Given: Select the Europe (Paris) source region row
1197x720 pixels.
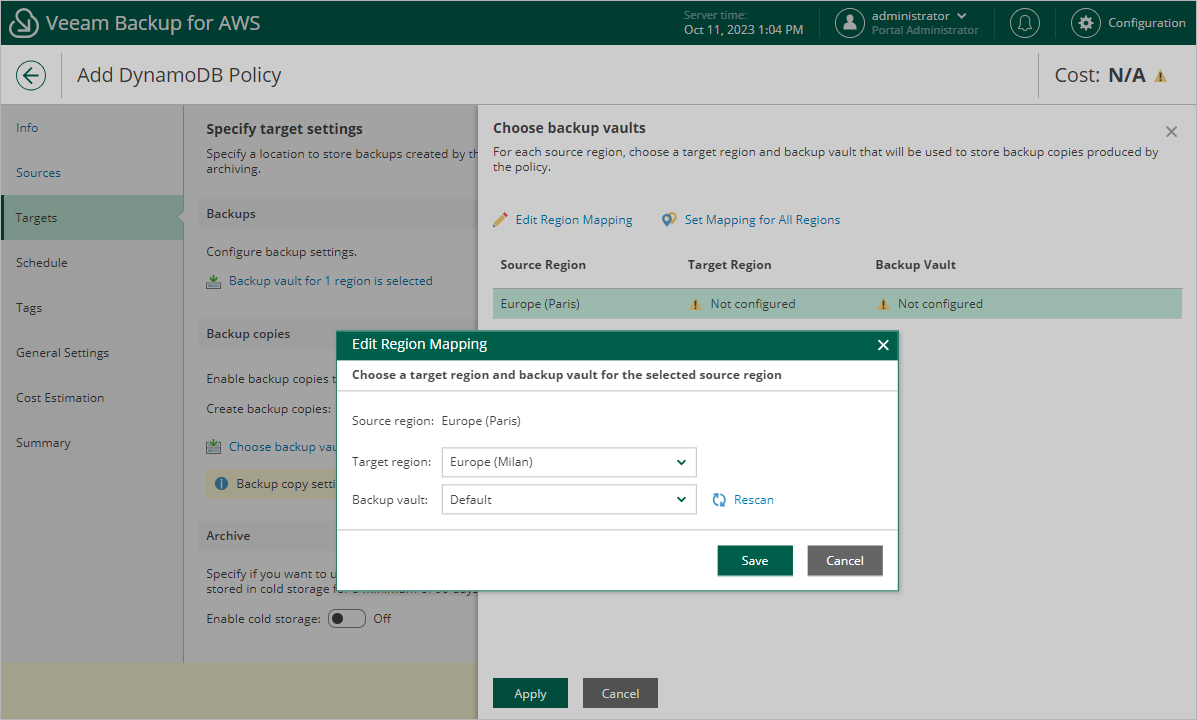Looking at the screenshot, I should pos(837,304).
